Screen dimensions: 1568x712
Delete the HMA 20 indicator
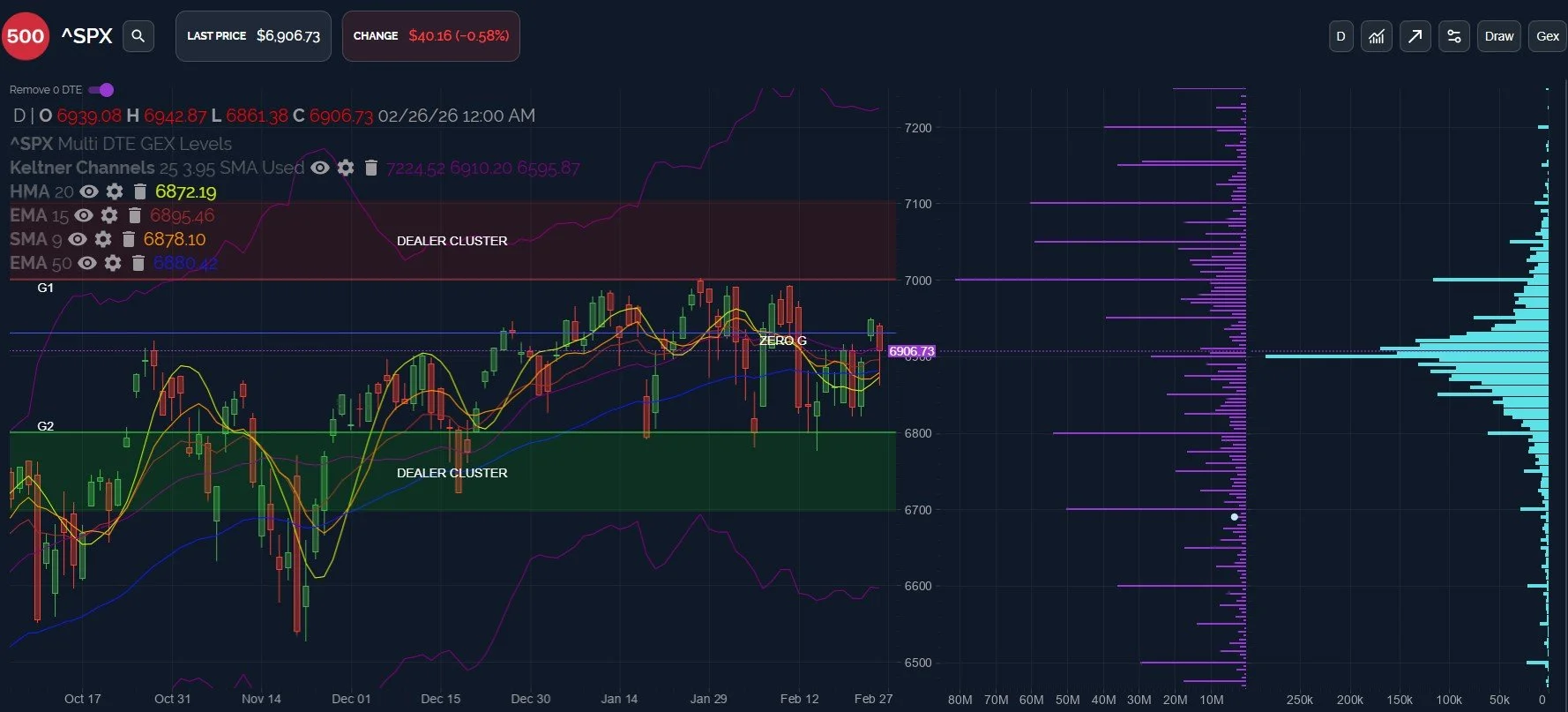[x=139, y=191]
